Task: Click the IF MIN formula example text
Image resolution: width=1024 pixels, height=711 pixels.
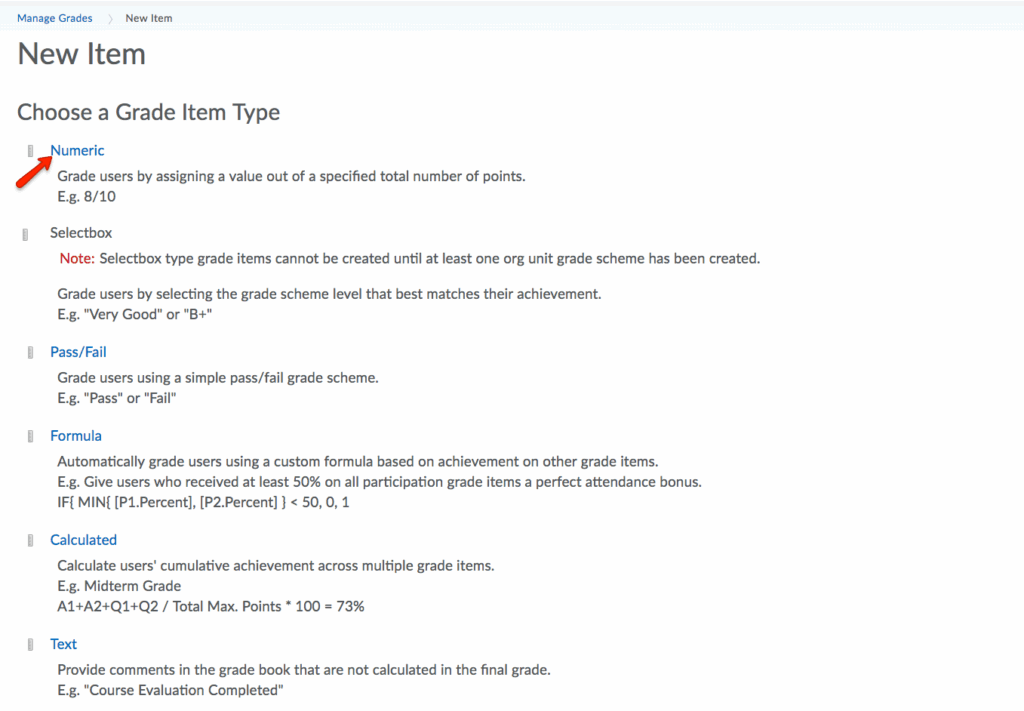Action: 203,502
